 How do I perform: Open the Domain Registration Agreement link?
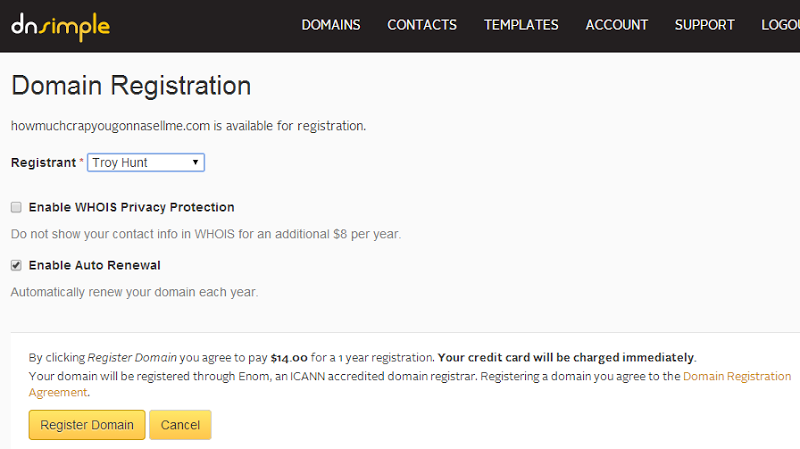(737, 377)
